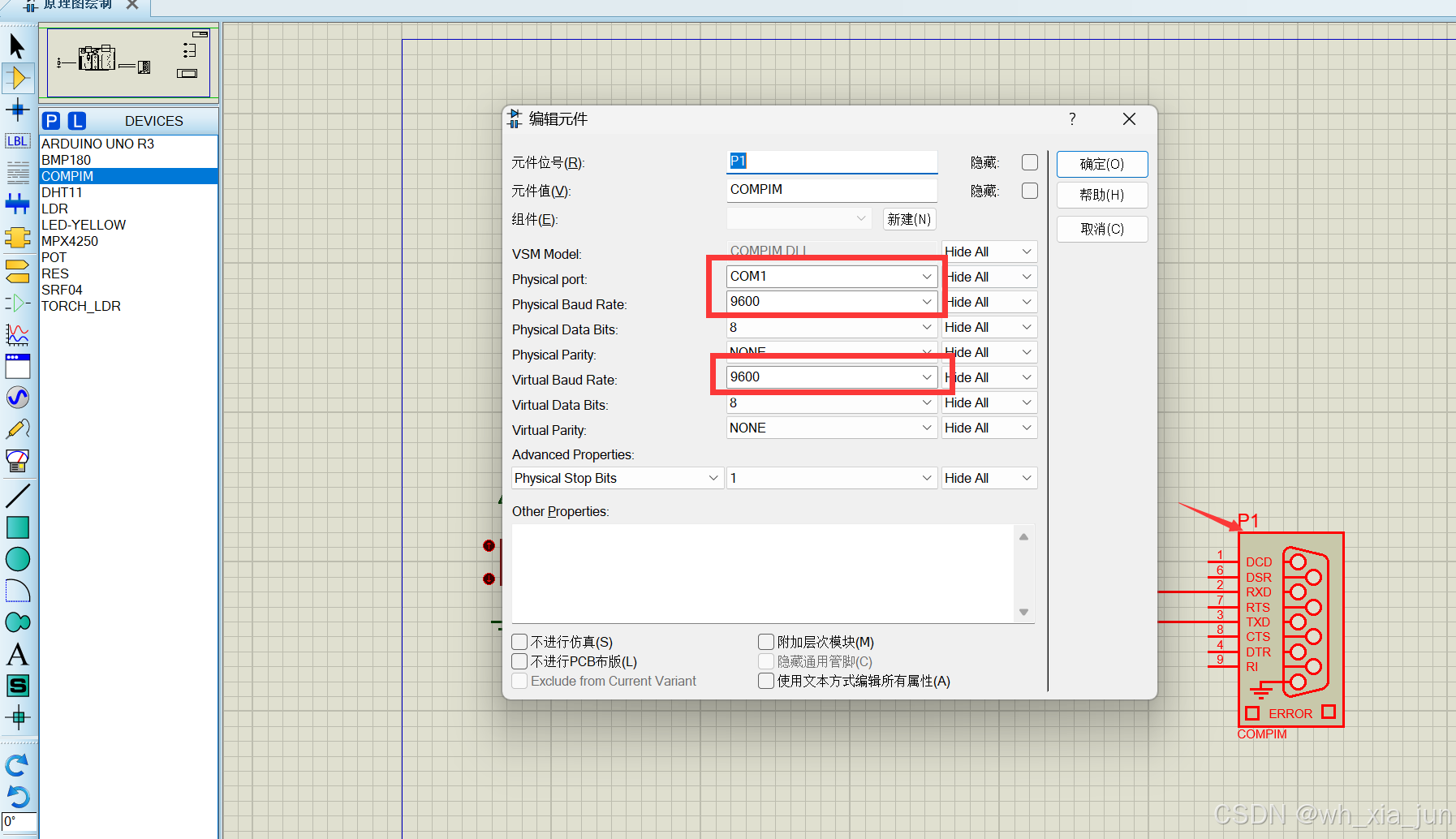Open Hide All dropdown for Physical Data Bits
Screen dimensions: 1456x839
[x=989, y=327]
